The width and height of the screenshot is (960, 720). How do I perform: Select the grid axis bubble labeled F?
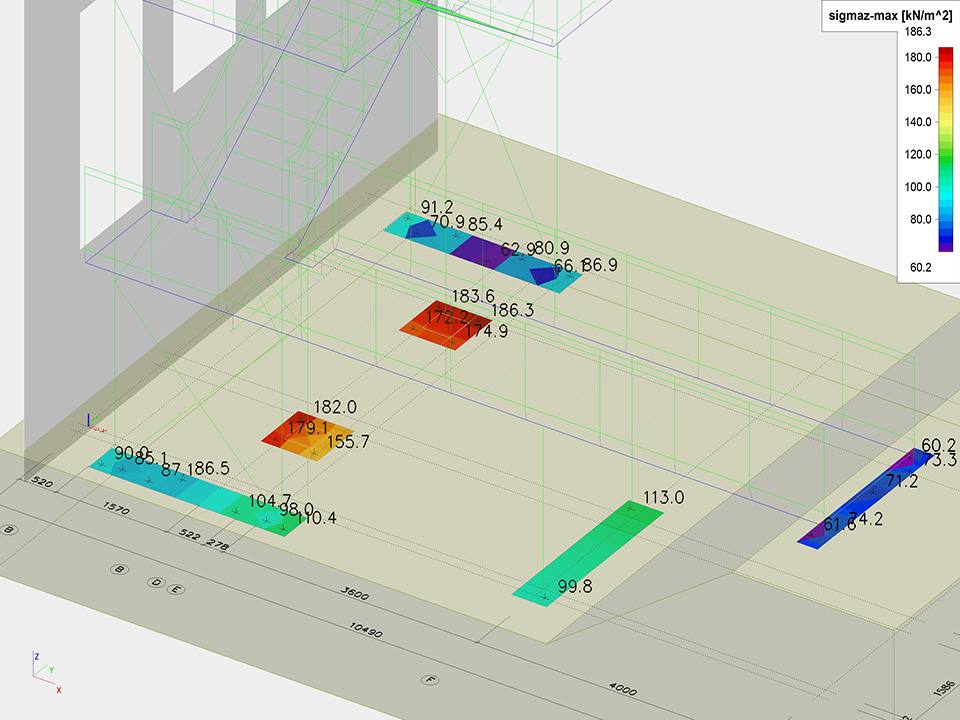(x=431, y=681)
